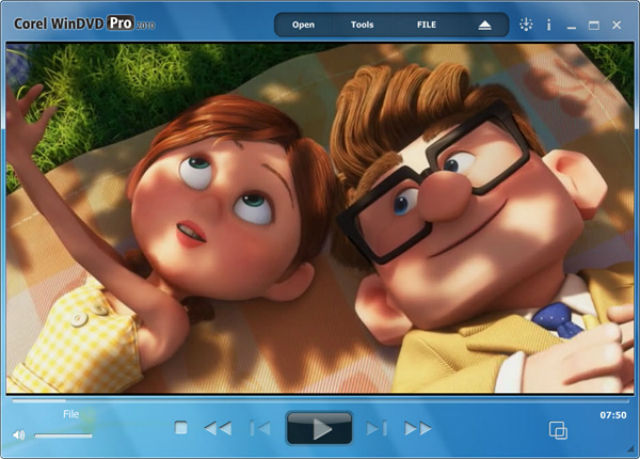This screenshot has height=459, width=640.
Task: Click the eject disc icon
Action: (x=485, y=24)
